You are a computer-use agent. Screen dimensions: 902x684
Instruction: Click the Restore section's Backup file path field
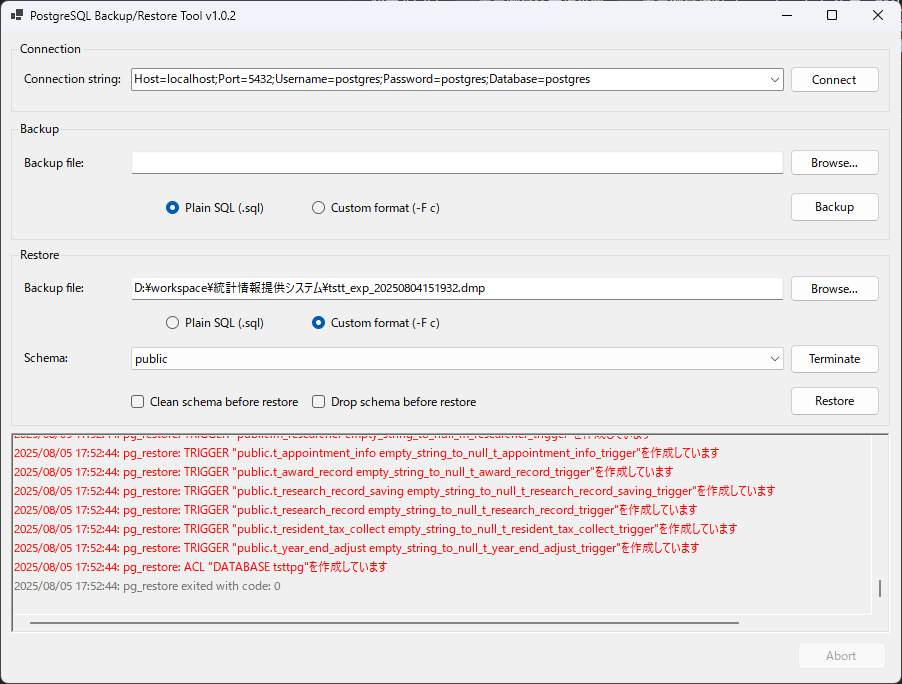click(457, 288)
